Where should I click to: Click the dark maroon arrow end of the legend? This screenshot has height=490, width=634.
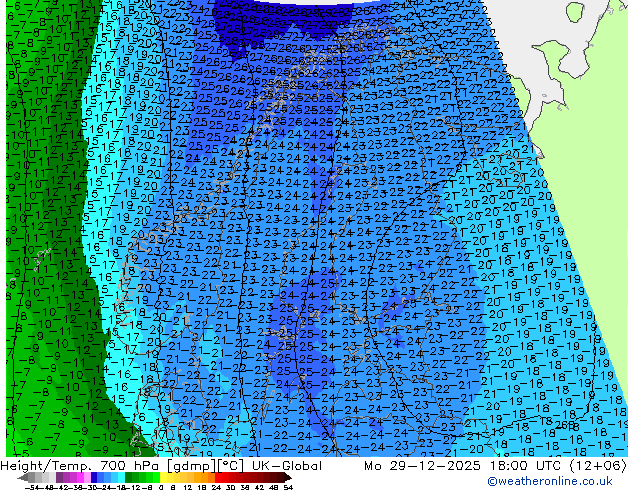(x=288, y=478)
